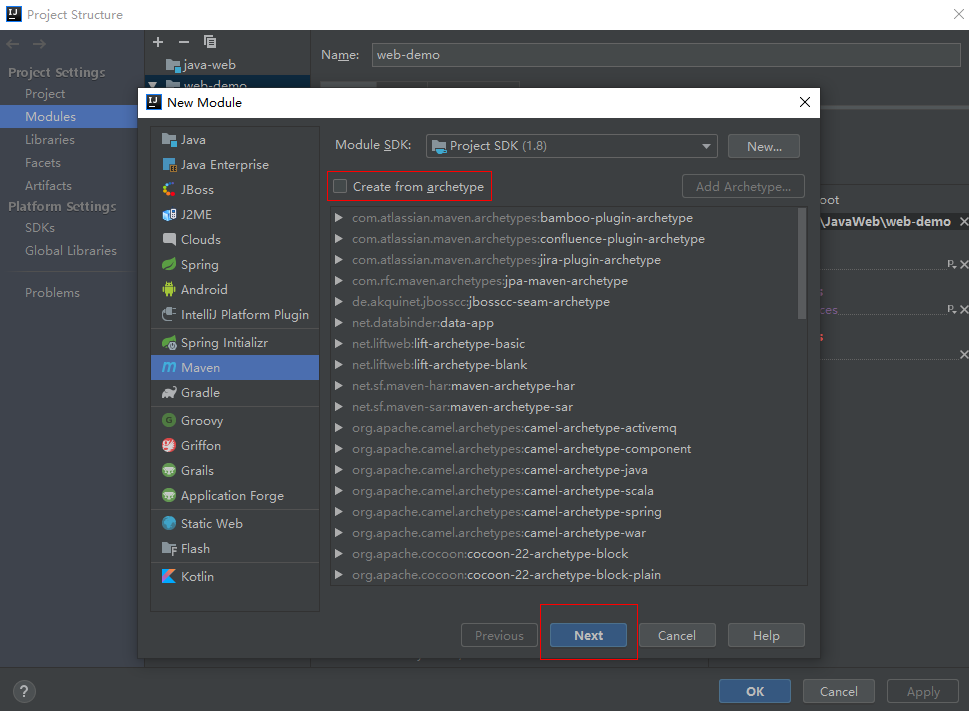Click the Next button
The width and height of the screenshot is (969, 711).
(588, 635)
